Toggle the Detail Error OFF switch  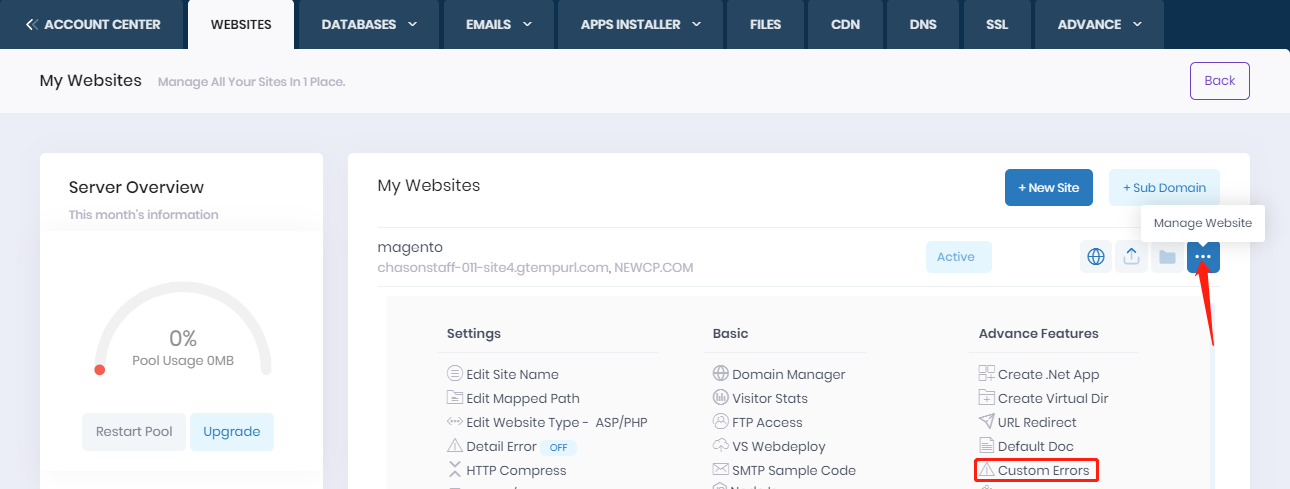[x=560, y=447]
